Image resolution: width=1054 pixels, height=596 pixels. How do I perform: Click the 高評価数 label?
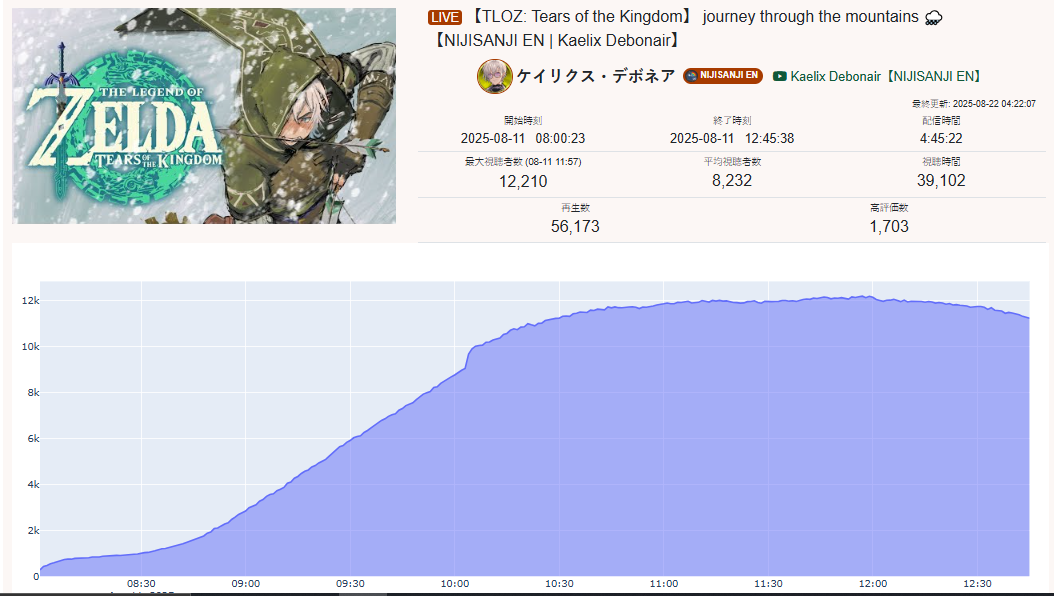889,208
